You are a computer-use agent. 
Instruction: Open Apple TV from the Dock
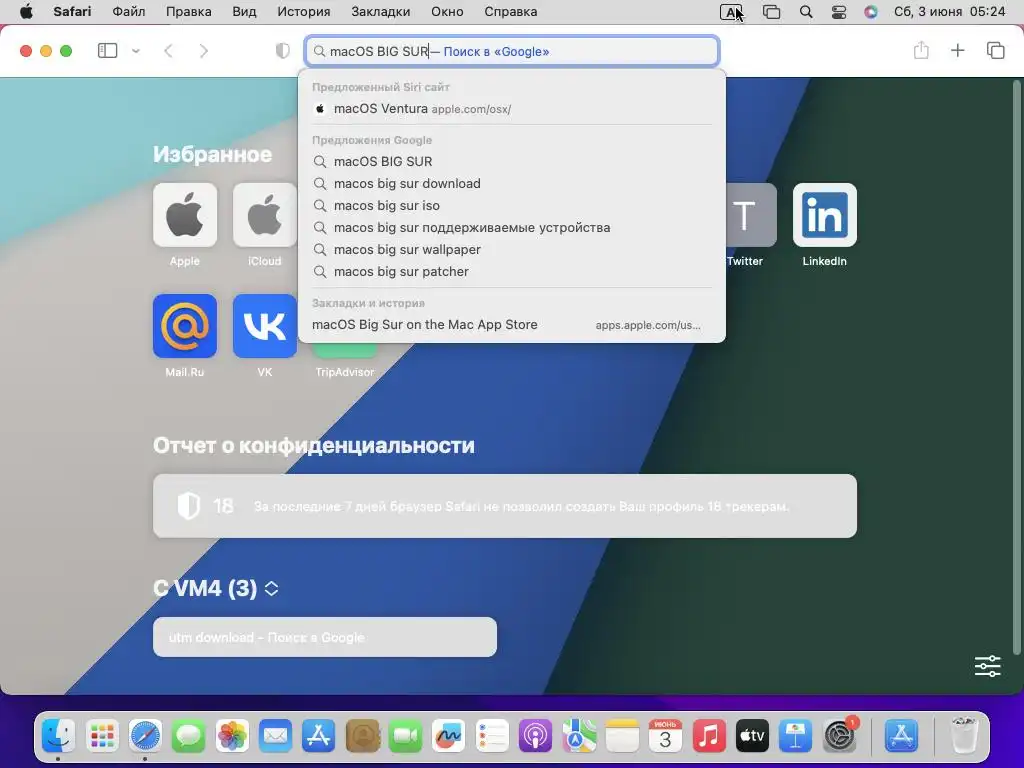coord(752,736)
